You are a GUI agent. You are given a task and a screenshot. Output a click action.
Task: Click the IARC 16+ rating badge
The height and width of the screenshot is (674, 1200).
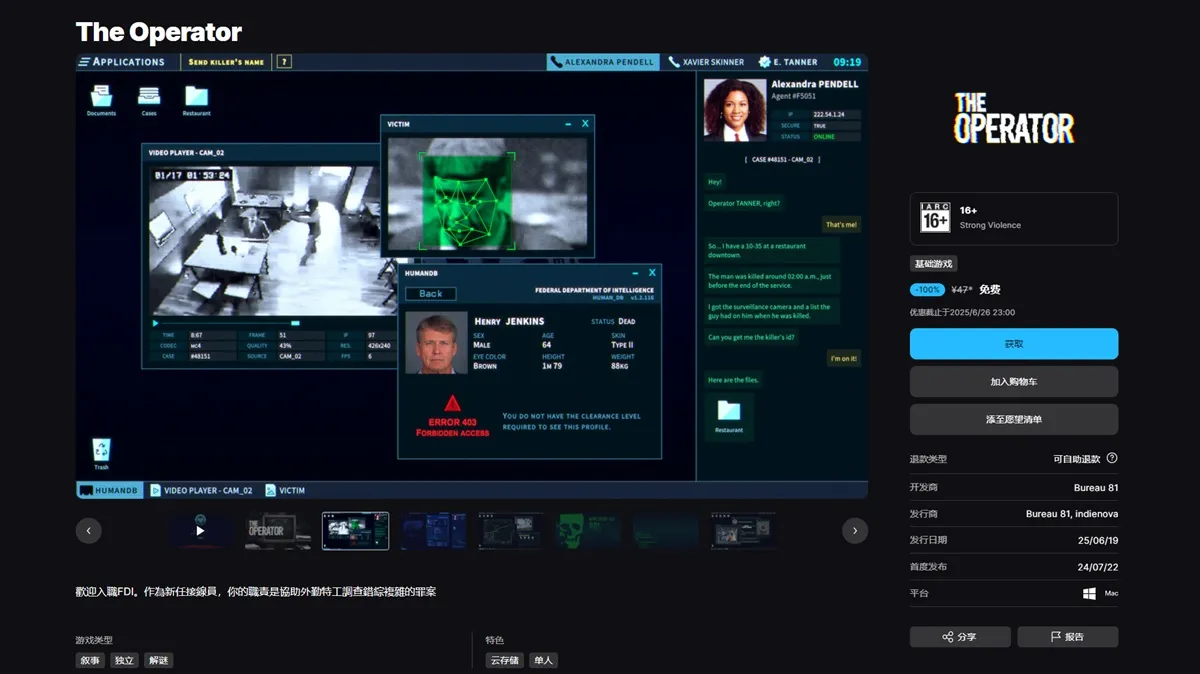coord(935,217)
